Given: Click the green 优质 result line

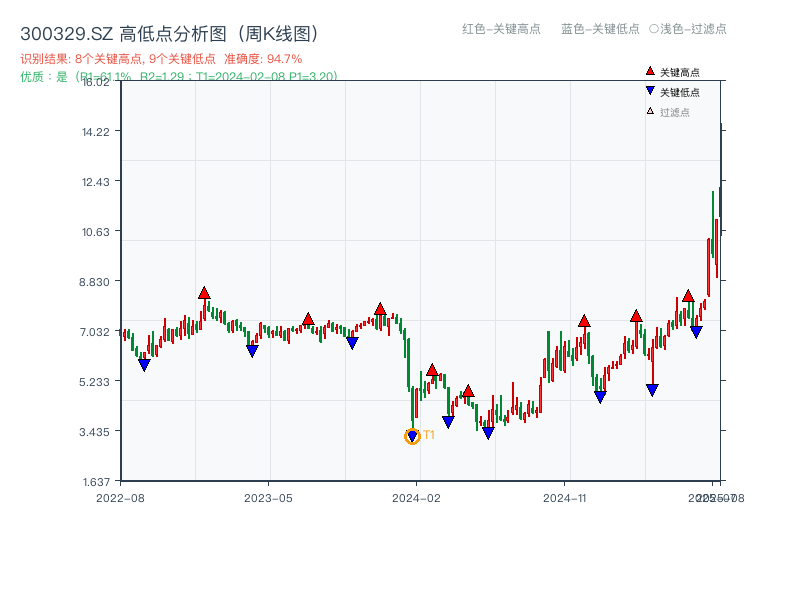Looking at the screenshot, I should pyautogui.click(x=178, y=76).
